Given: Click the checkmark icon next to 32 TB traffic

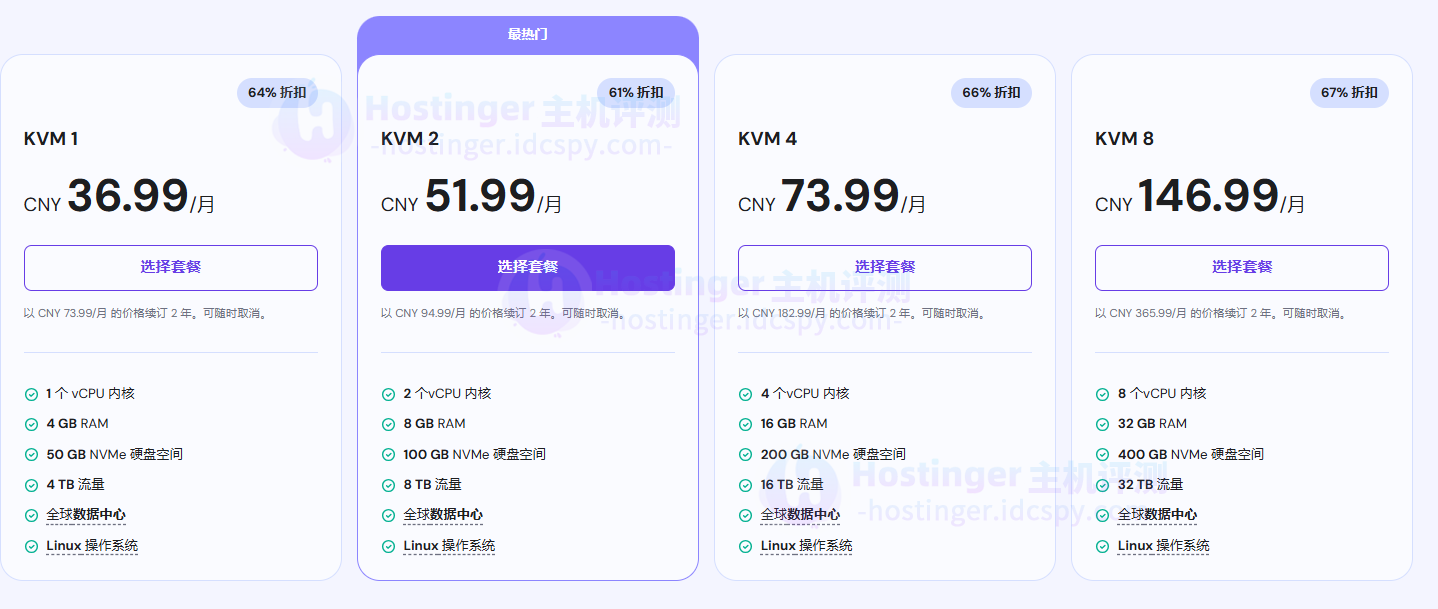Looking at the screenshot, I should pyautogui.click(x=1102, y=485).
